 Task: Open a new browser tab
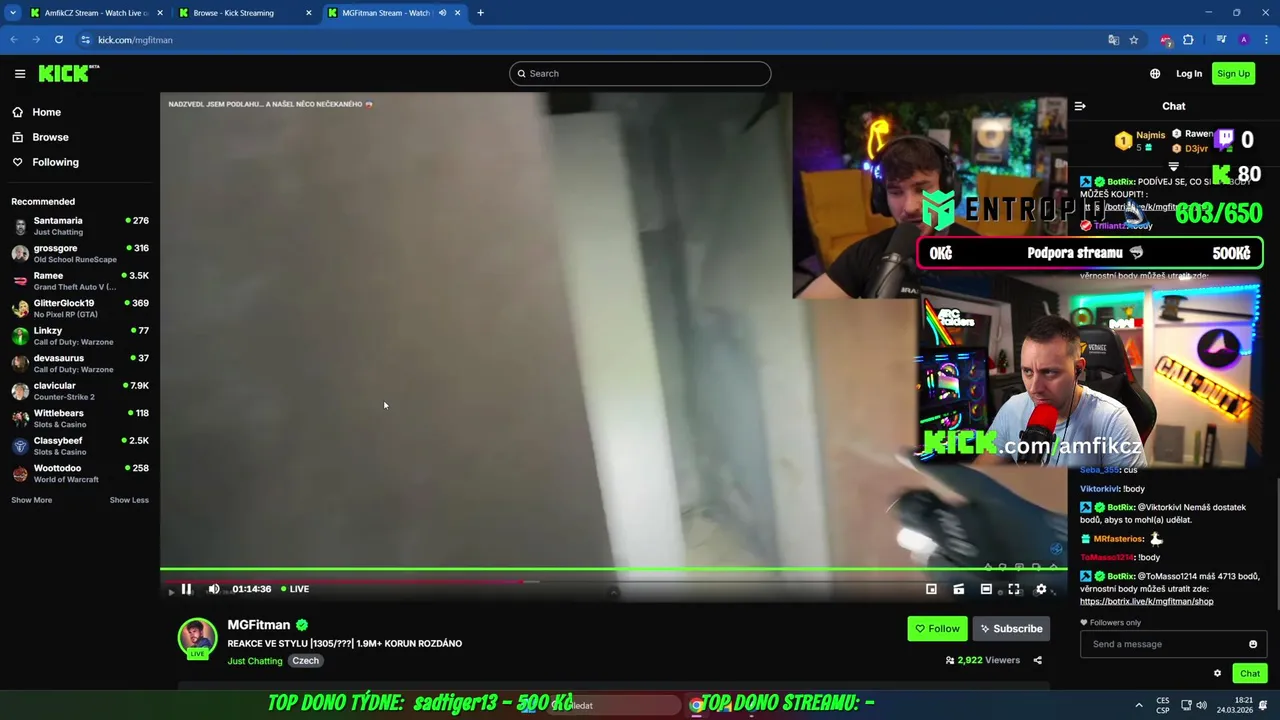[480, 13]
